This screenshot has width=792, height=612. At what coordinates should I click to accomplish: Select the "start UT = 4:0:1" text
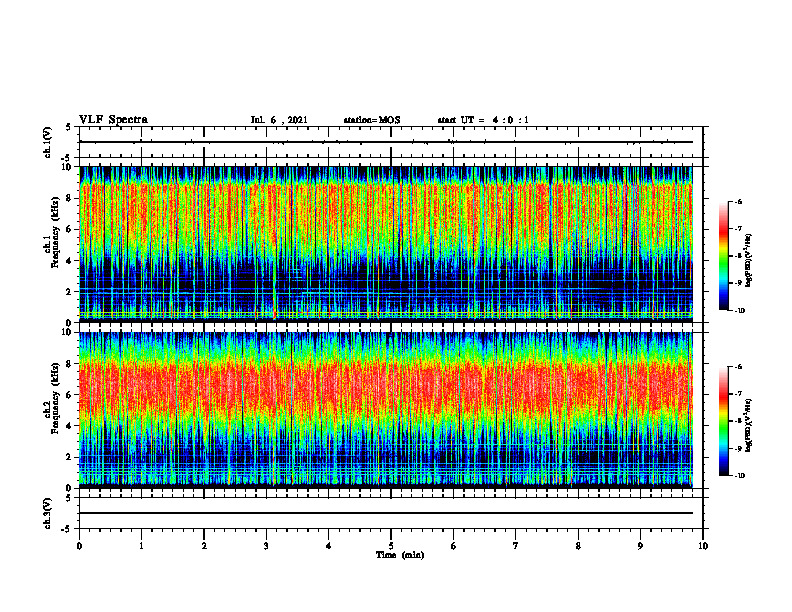coord(483,120)
